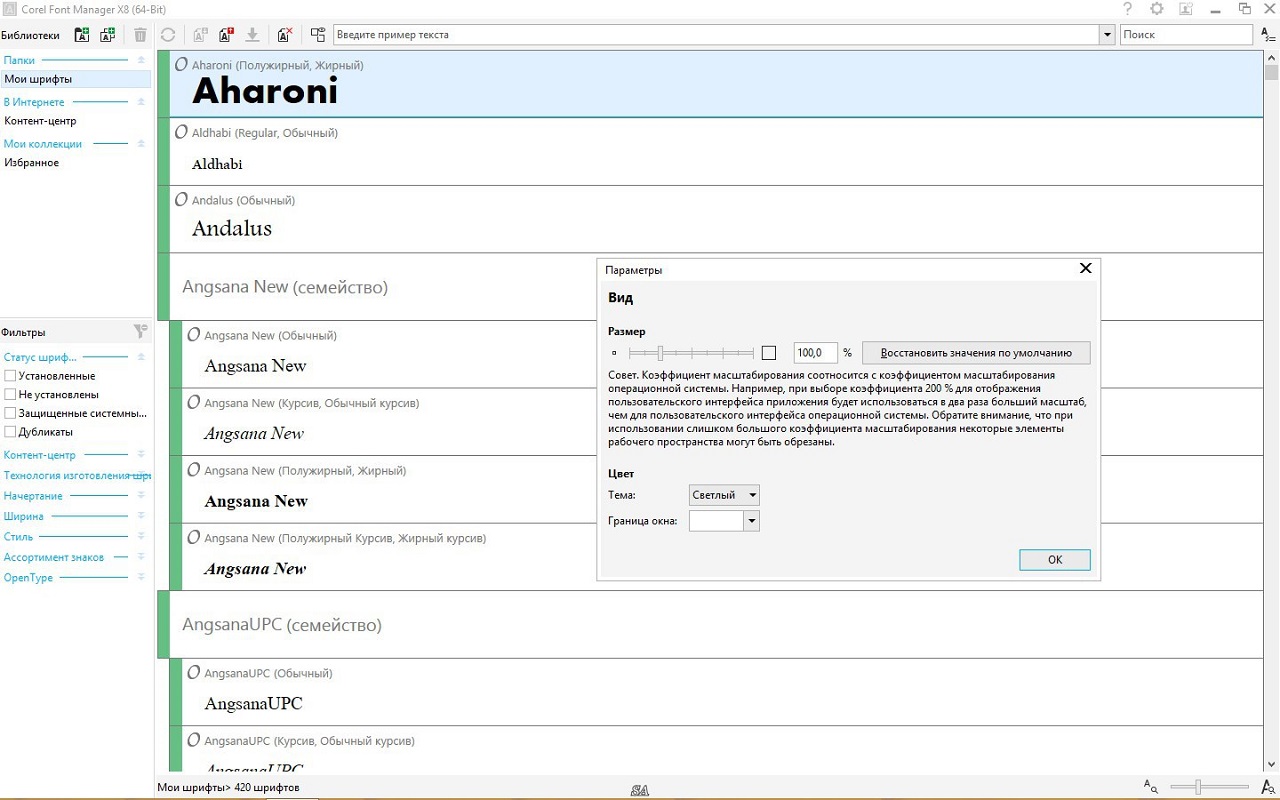Open the Граница окна color dropdown

(724, 521)
